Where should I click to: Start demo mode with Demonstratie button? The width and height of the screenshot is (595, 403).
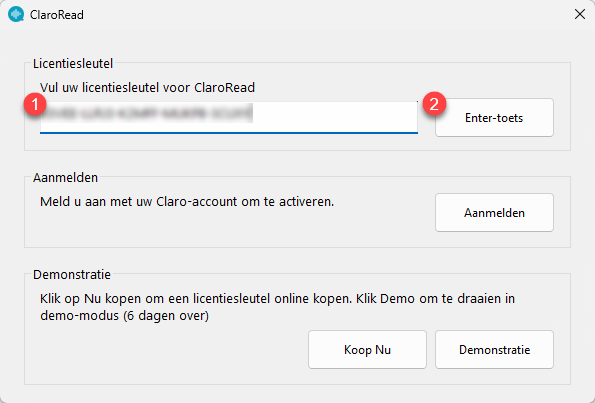pyautogui.click(x=494, y=349)
